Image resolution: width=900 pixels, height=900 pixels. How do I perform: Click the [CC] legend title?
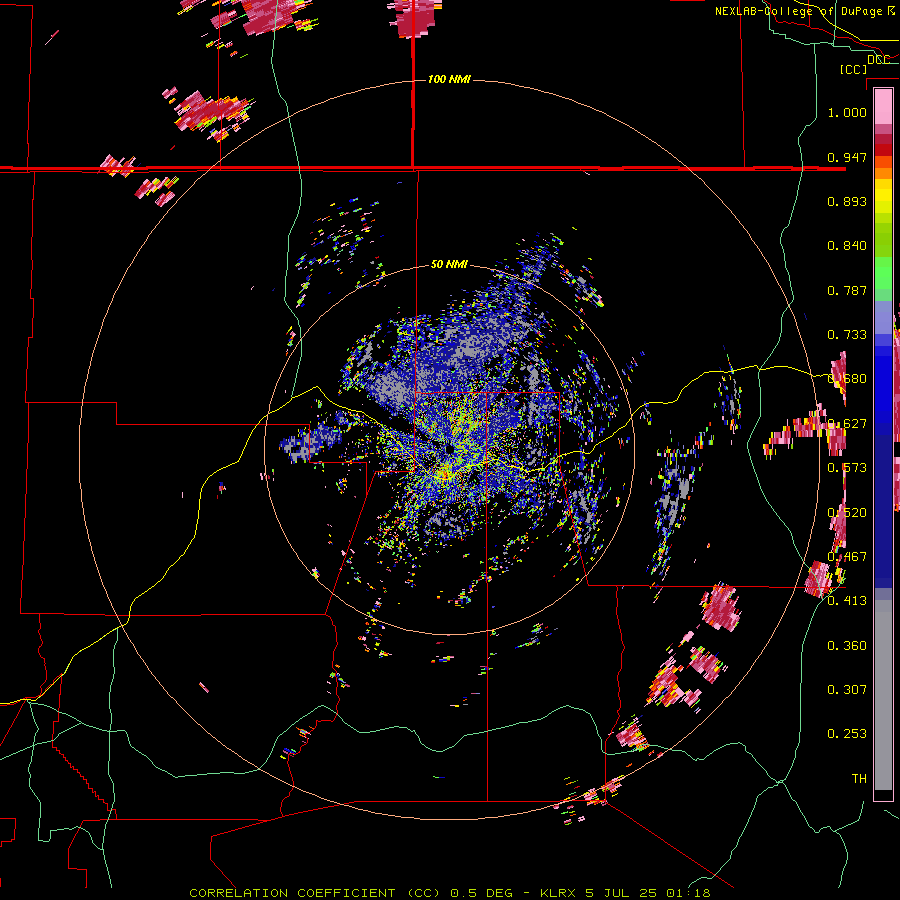click(853, 69)
